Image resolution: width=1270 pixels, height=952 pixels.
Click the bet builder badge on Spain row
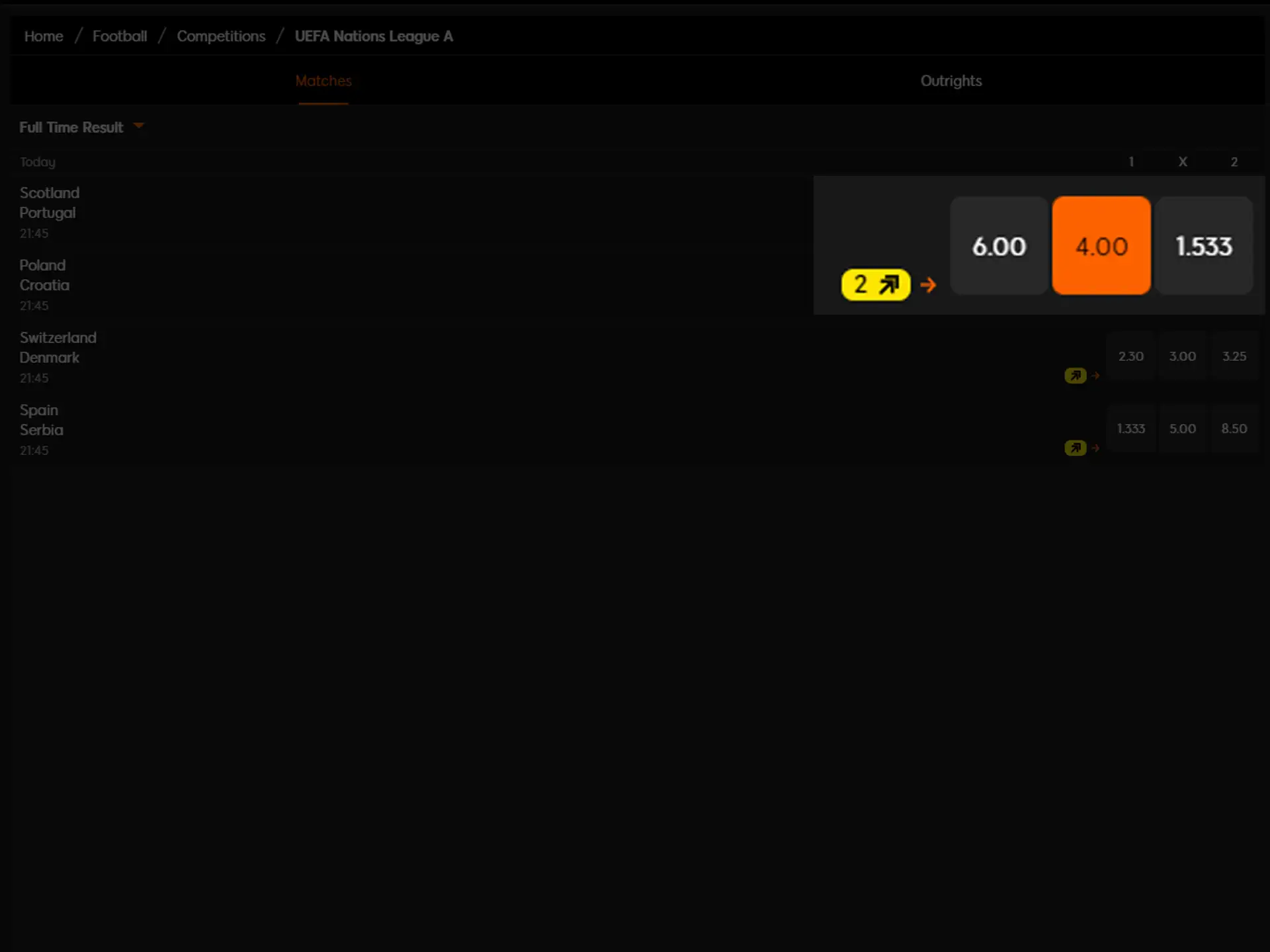click(1076, 448)
